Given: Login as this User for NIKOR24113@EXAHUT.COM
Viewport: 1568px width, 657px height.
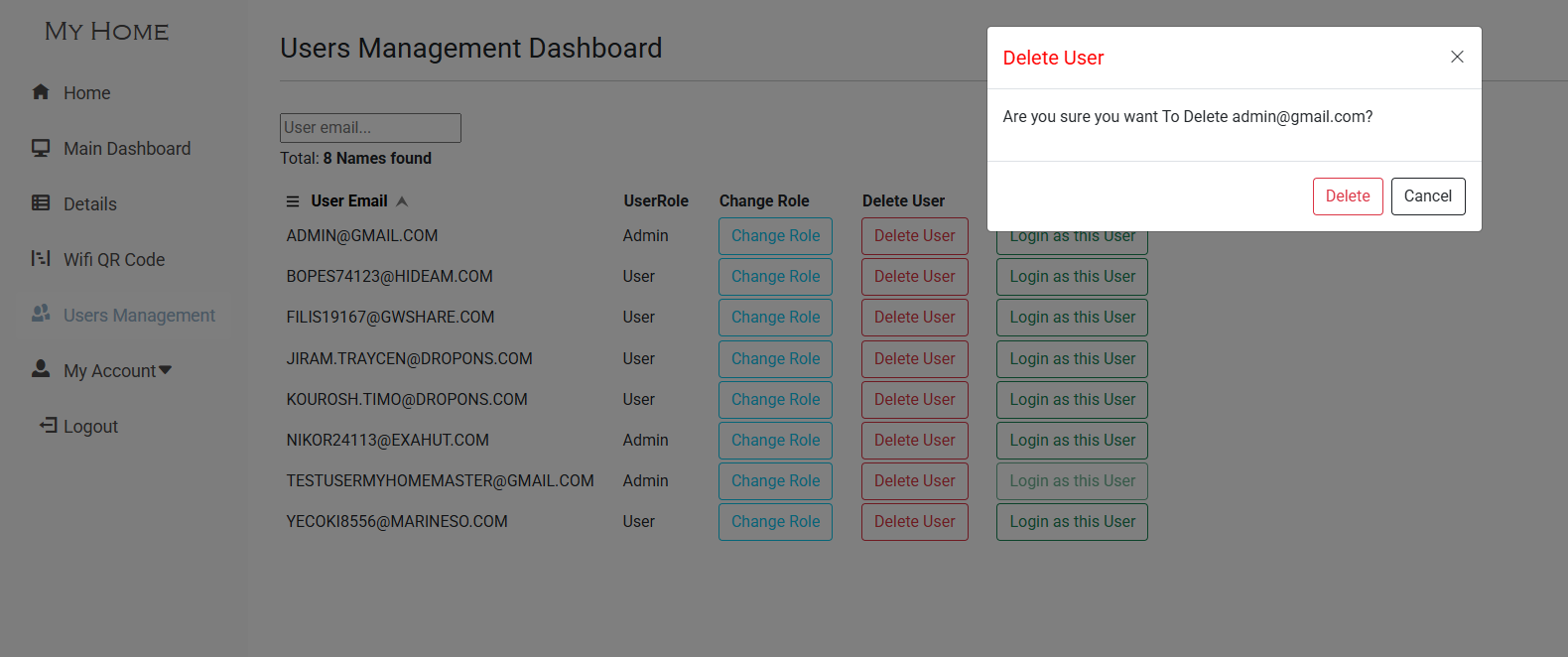Looking at the screenshot, I should [1072, 441].
